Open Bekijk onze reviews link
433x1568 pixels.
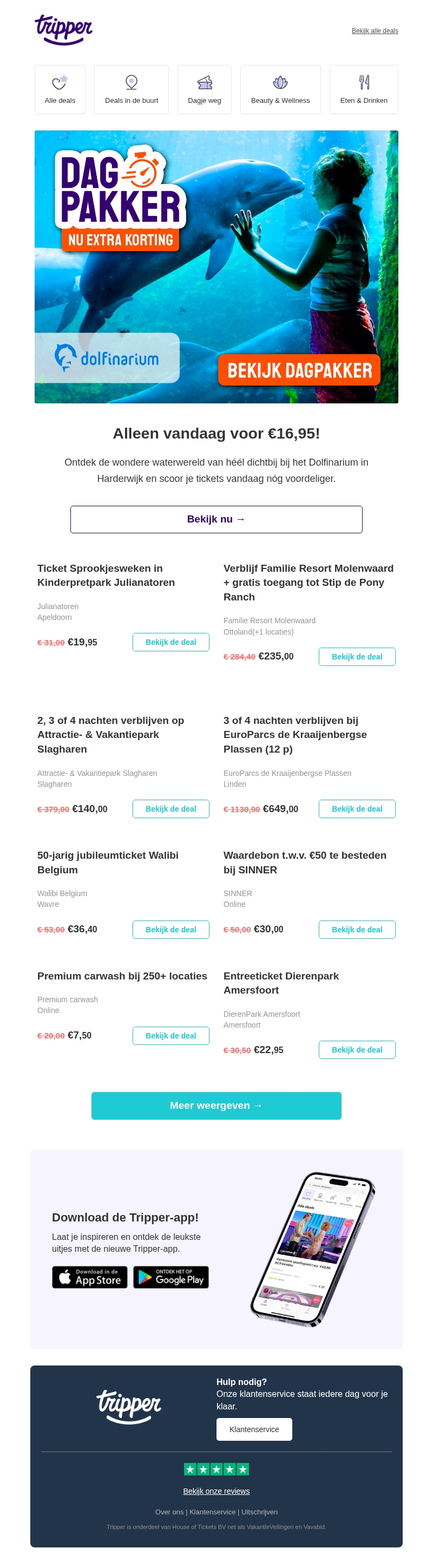tap(216, 1491)
